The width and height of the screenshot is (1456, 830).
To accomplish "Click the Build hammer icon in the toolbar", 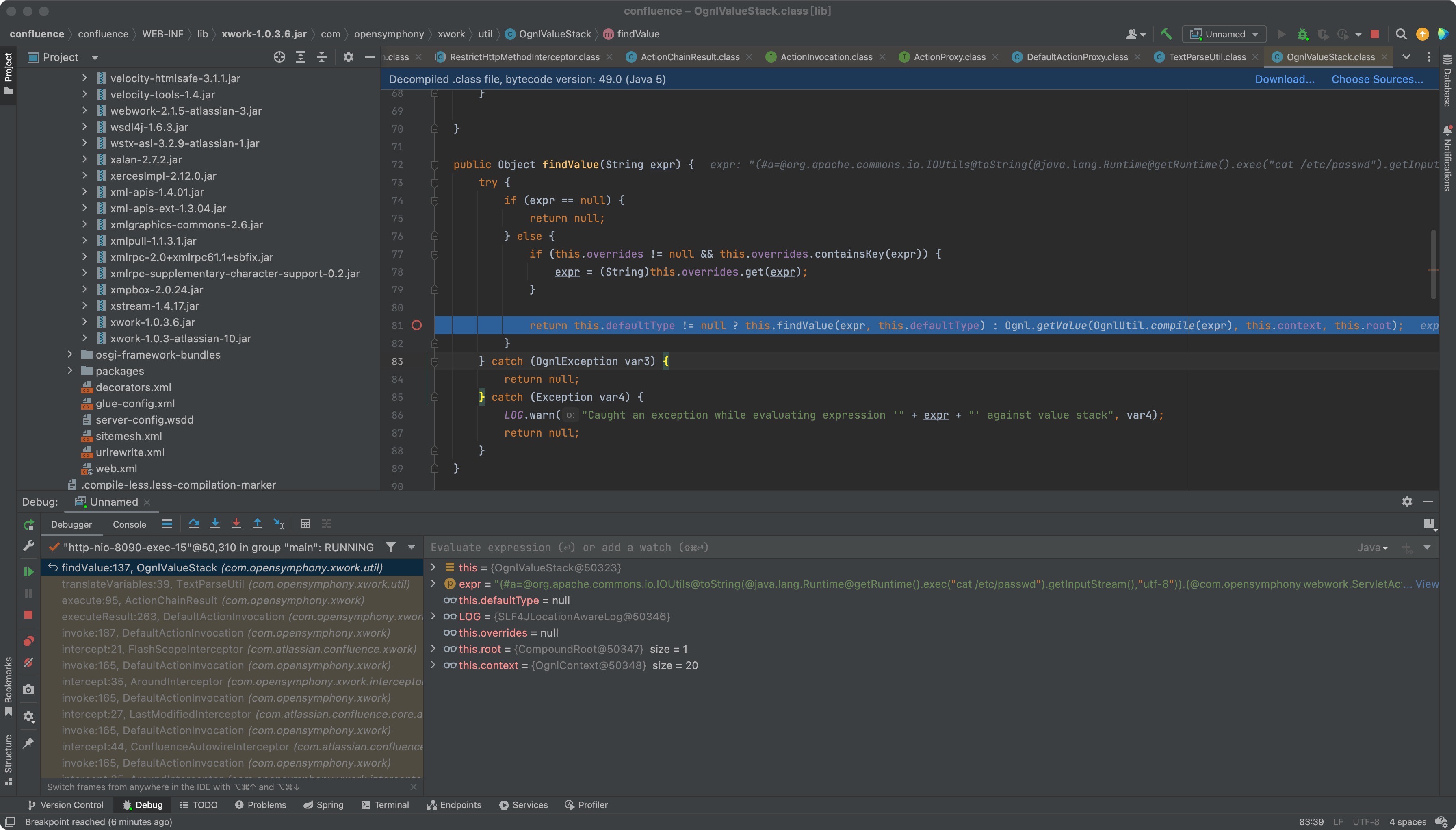I will coord(1166,34).
